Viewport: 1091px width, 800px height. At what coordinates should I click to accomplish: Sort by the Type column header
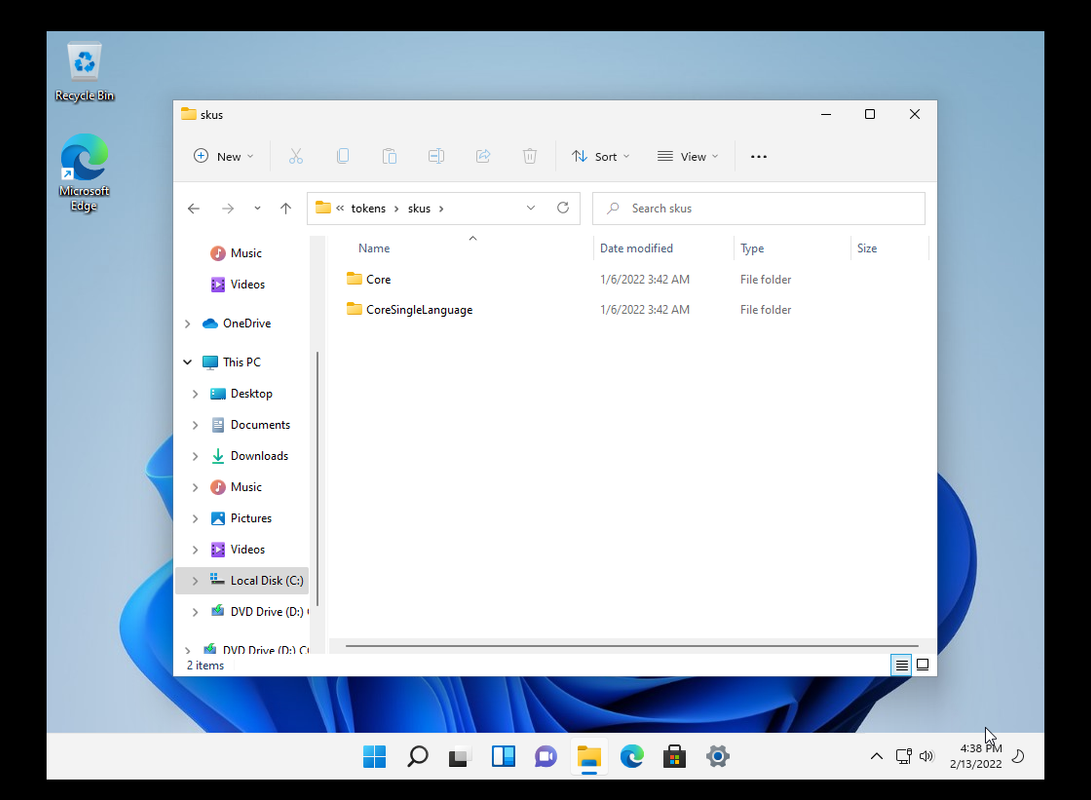point(751,248)
